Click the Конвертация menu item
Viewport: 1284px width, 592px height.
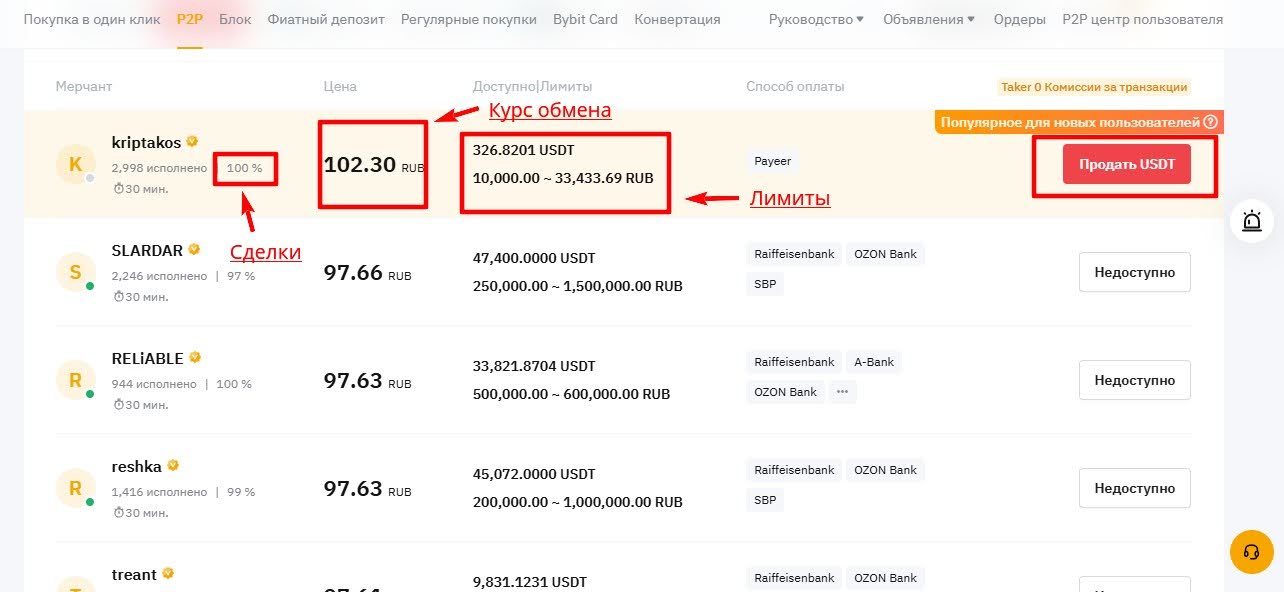(676, 18)
